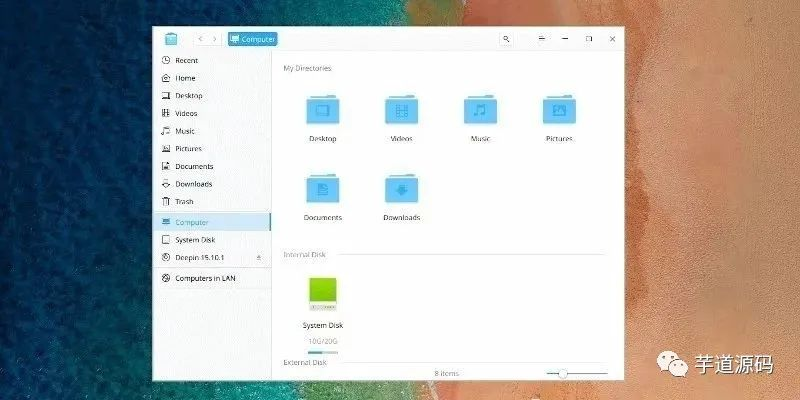Open Videos from the sidebar

pyautogui.click(x=212, y=113)
